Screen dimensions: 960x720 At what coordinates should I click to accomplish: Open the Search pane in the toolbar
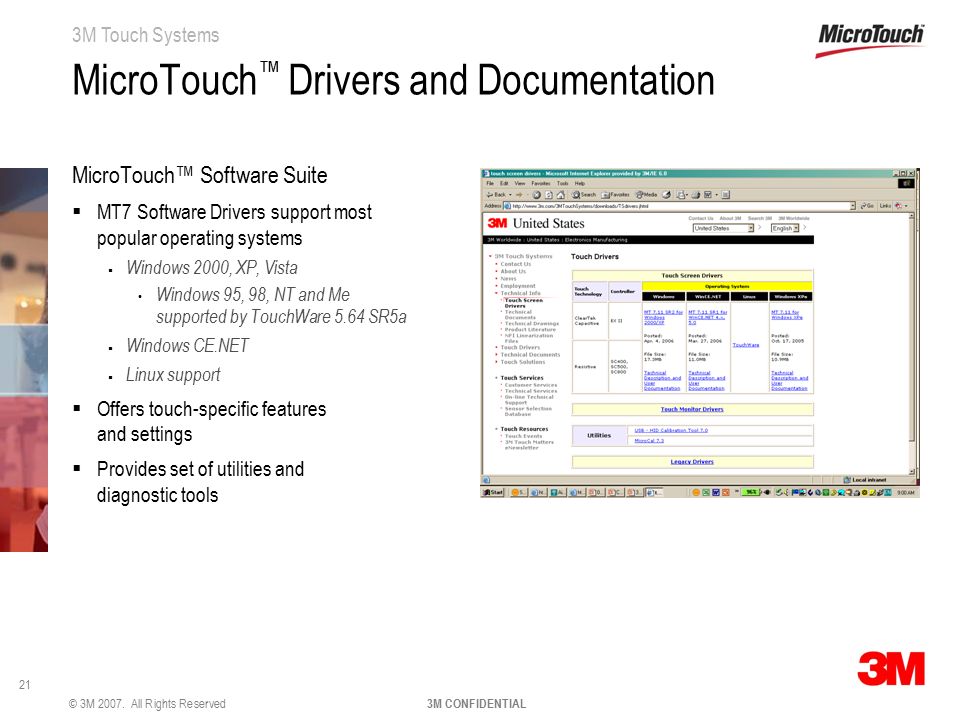point(584,195)
